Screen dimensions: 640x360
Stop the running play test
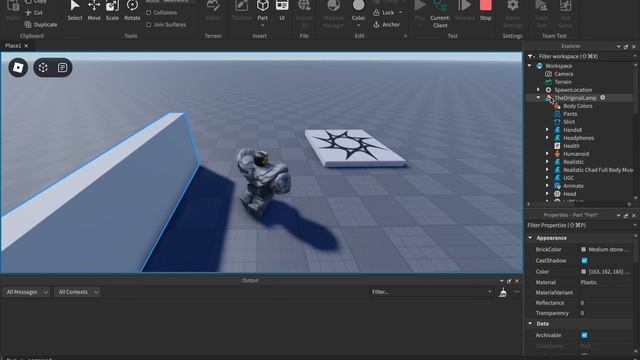(485, 10)
